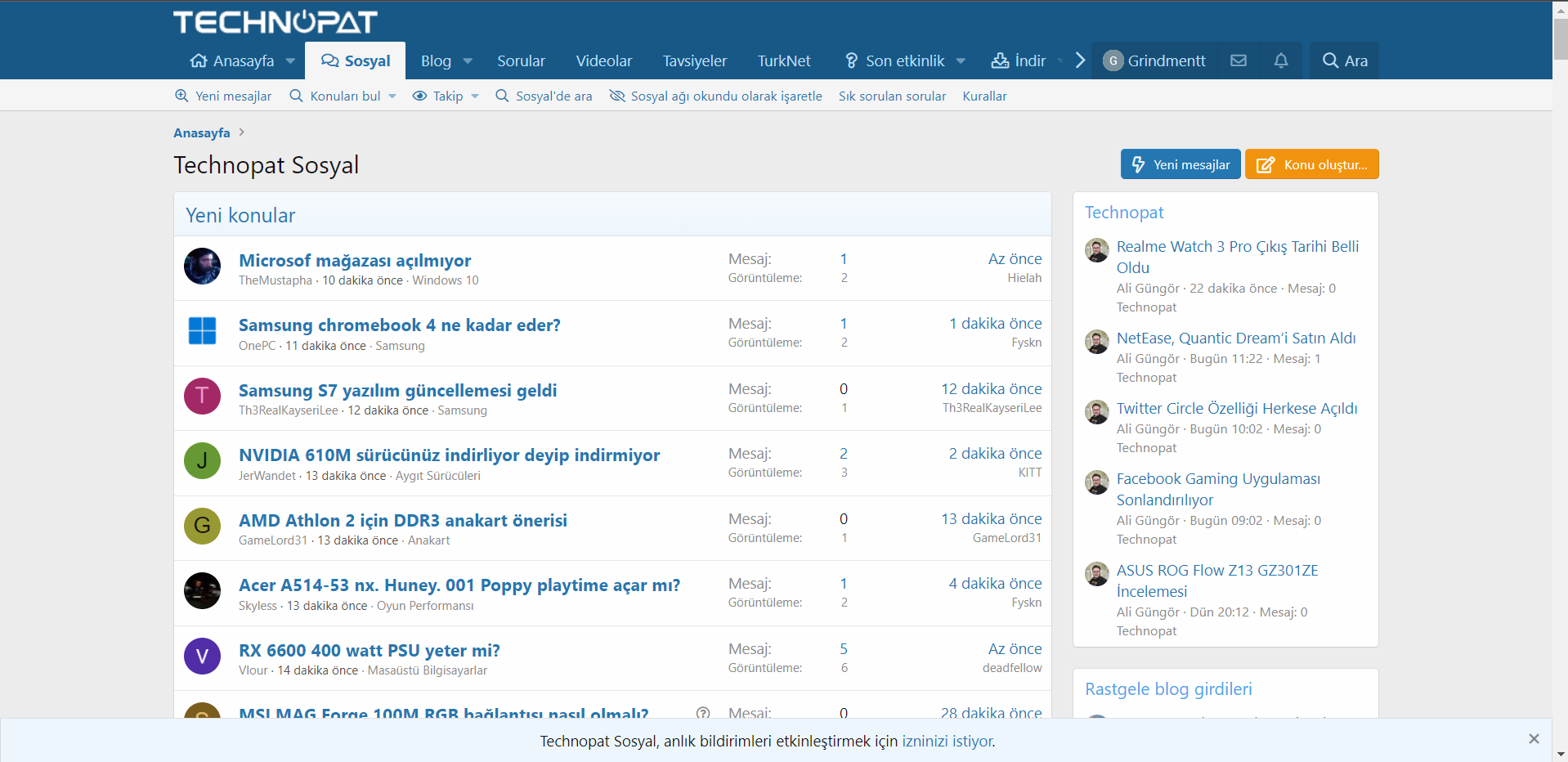
Task: Open the Tavsiyeler section
Action: pos(694,61)
